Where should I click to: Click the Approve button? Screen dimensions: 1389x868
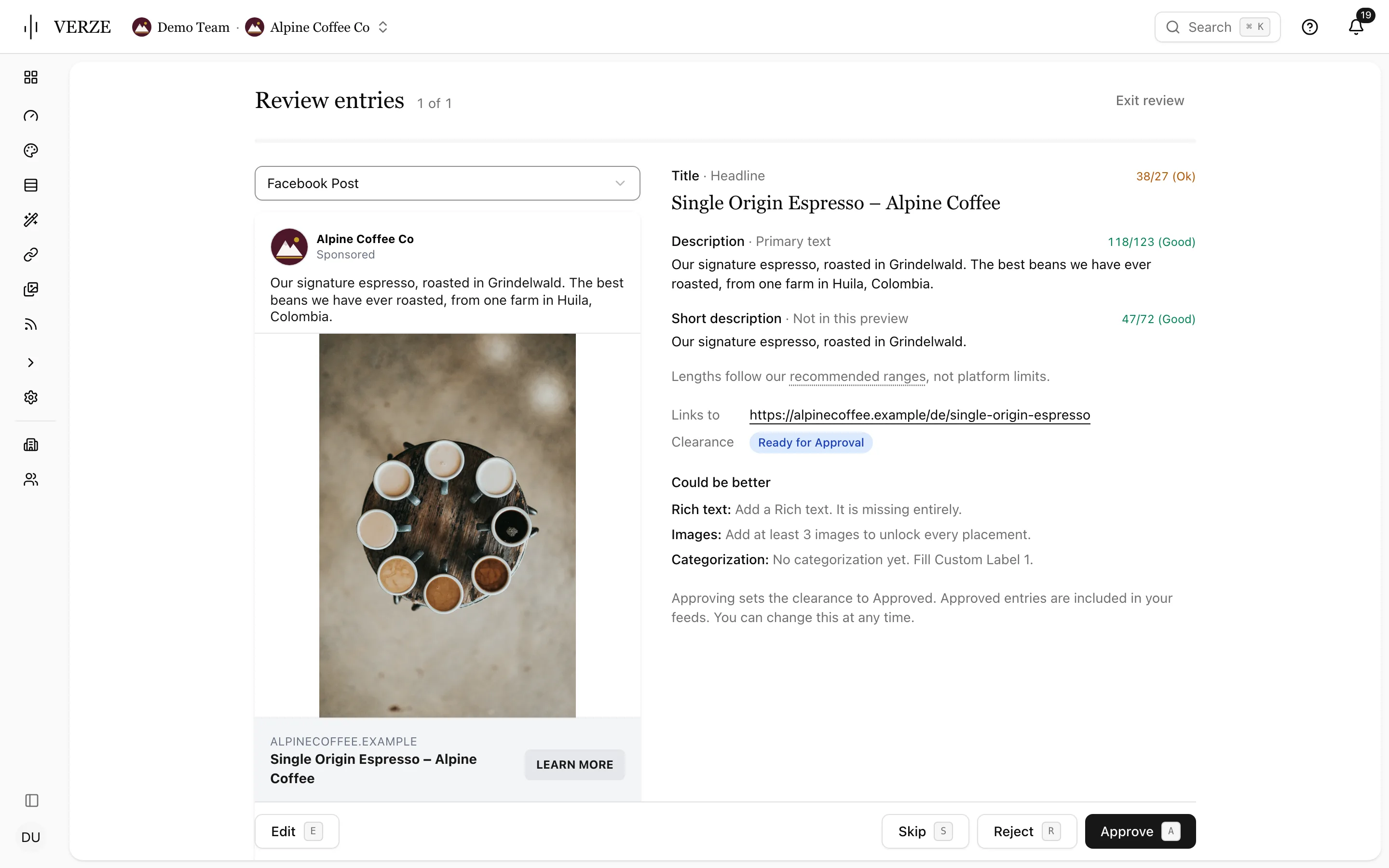pos(1140,831)
